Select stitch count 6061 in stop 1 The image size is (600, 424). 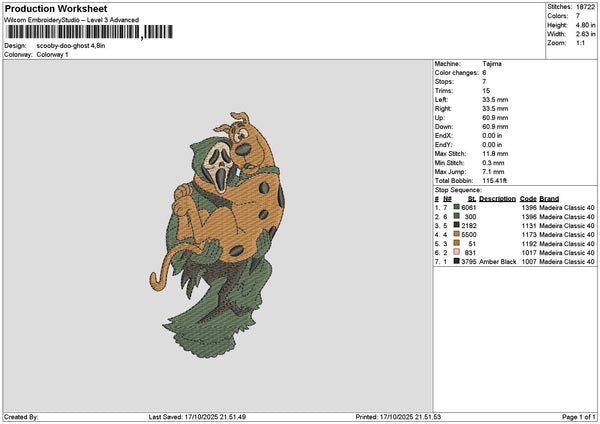(469, 208)
